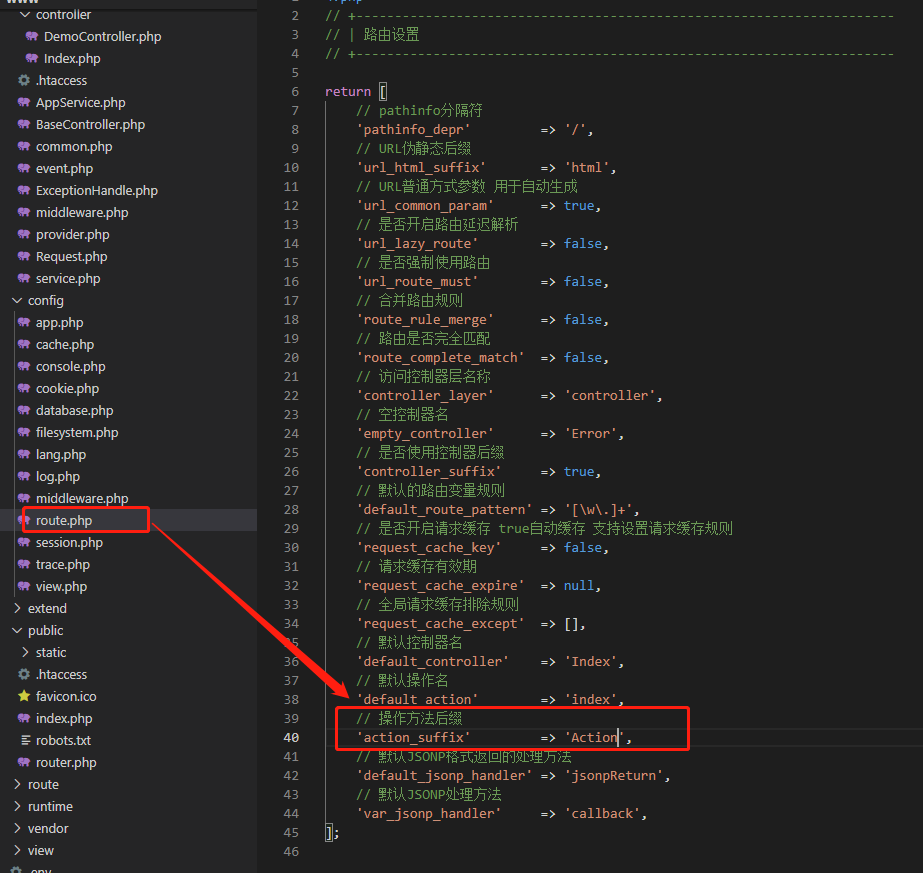The width and height of the screenshot is (923, 873).
Task: Click the return keyword on line 6
Action: pos(348,91)
